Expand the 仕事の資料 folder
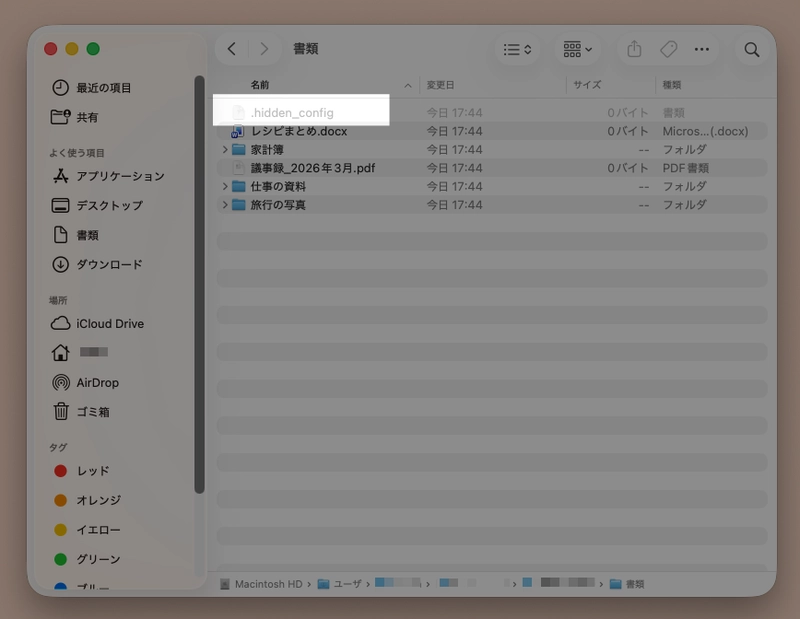The height and width of the screenshot is (619, 800). pos(224,186)
